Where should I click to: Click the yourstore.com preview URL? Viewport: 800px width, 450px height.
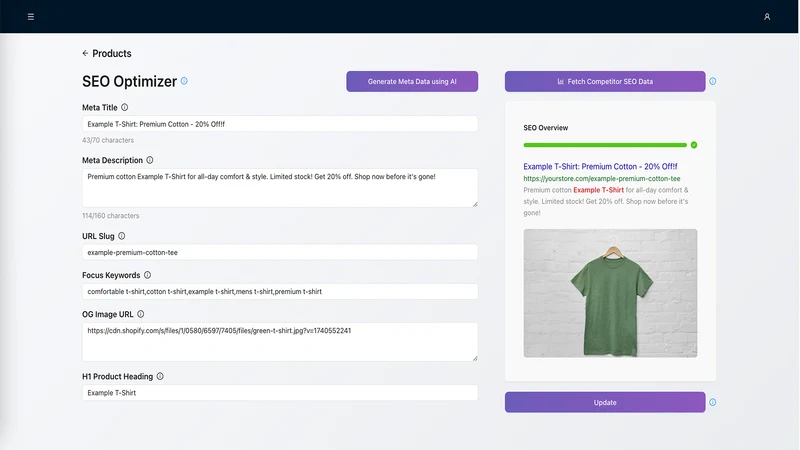(602, 179)
